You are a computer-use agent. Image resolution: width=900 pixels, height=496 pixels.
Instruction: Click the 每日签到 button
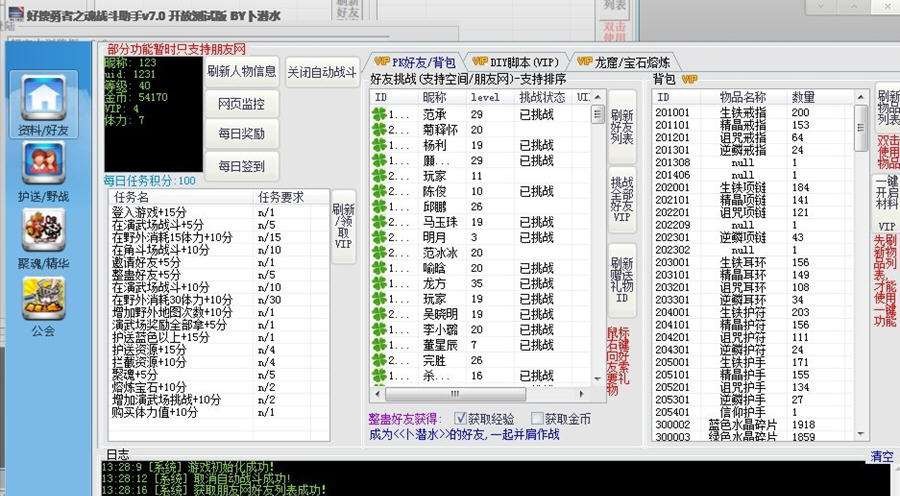242,166
